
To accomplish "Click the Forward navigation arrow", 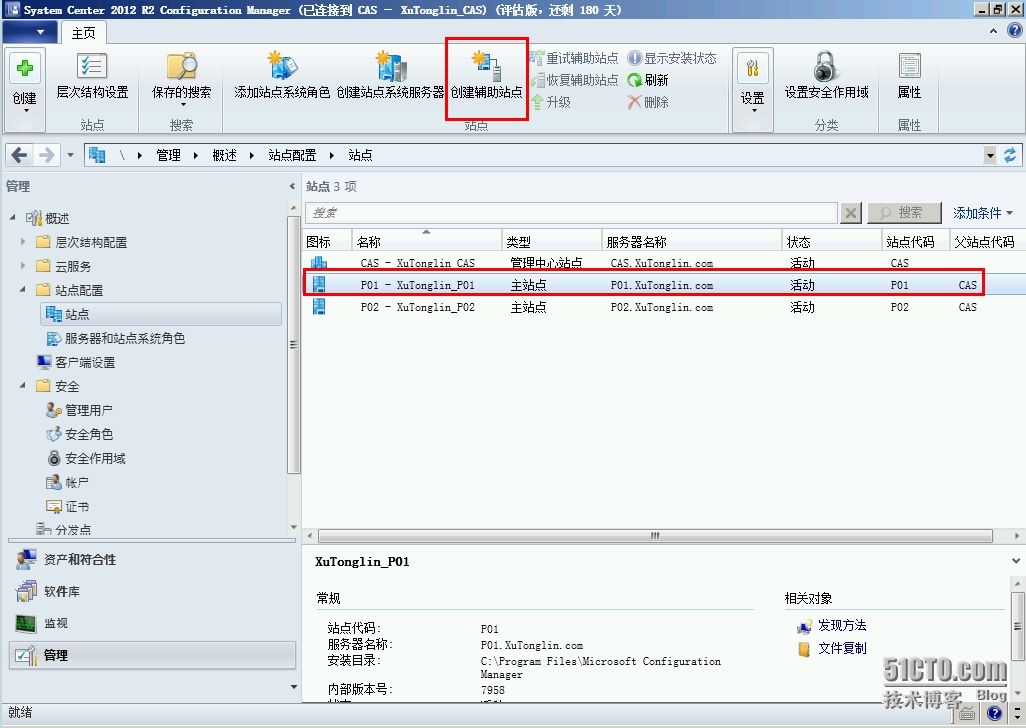I will (46, 155).
